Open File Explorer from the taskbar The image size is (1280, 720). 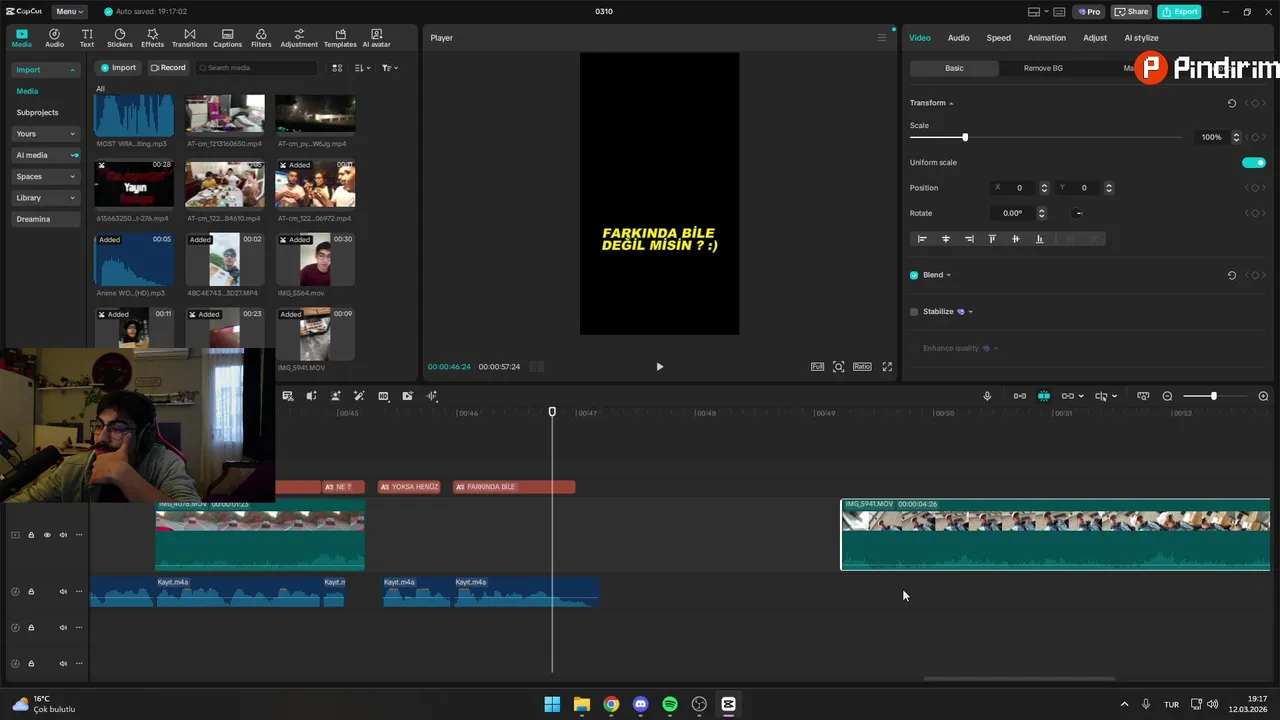tap(582, 704)
